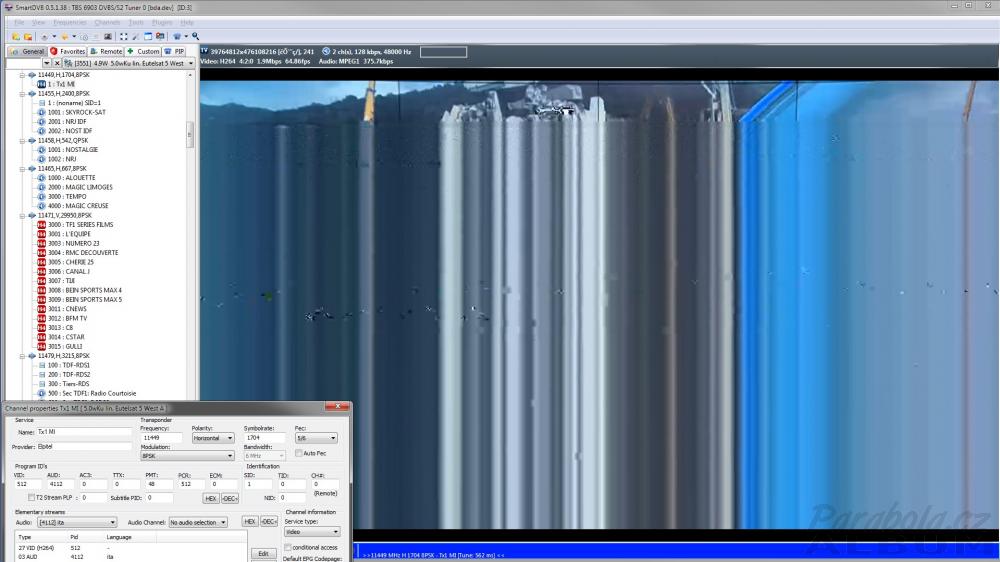Image resolution: width=1000 pixels, height=562 pixels.
Task: Select the GULLI encrypted channel icon
Action: [x=41, y=346]
